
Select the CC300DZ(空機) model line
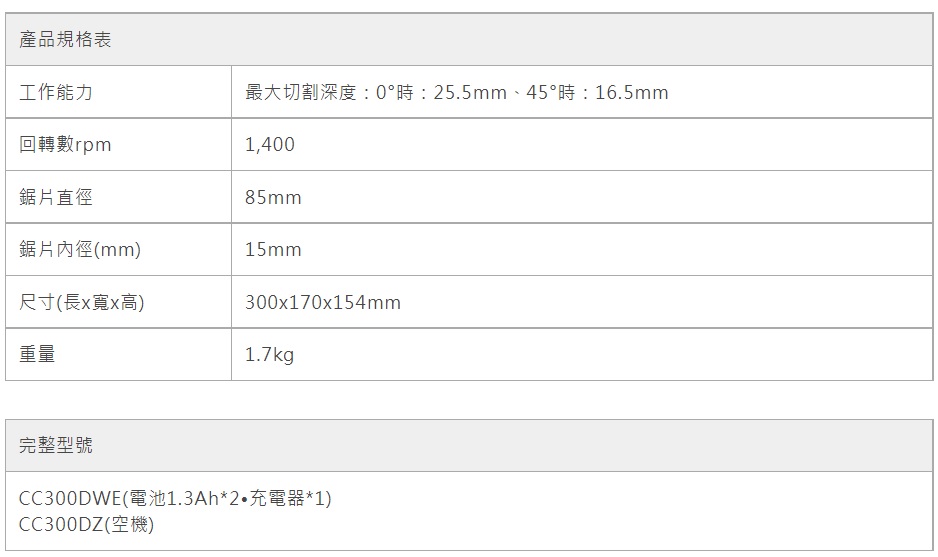tap(87, 523)
